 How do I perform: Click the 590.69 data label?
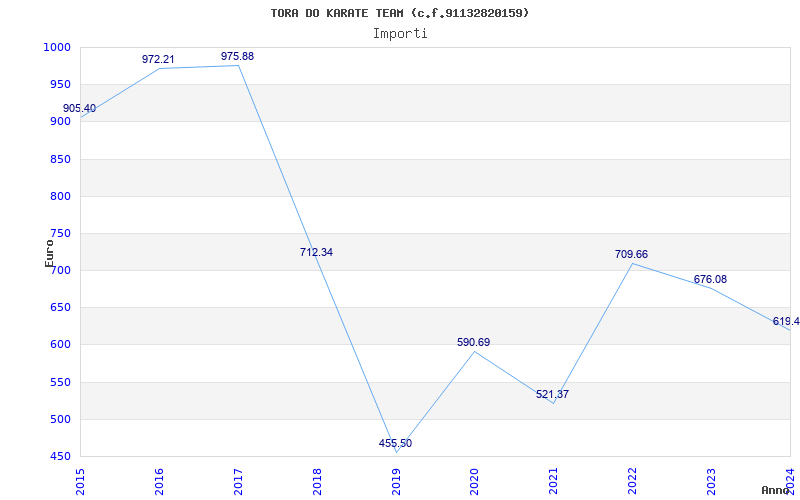473,342
